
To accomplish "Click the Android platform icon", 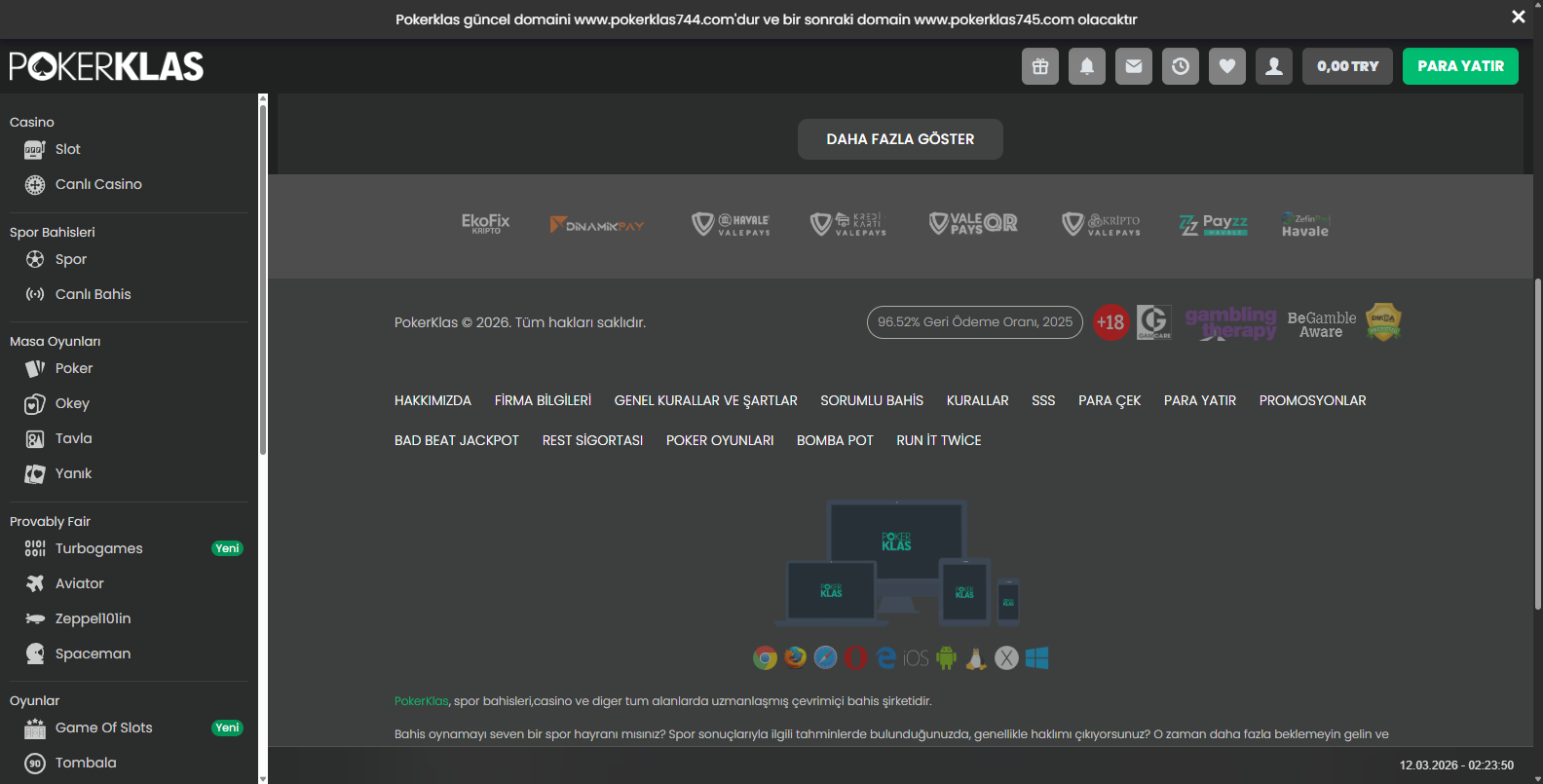I will [x=946, y=658].
